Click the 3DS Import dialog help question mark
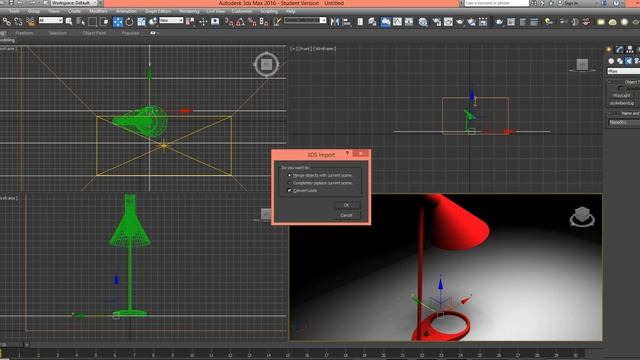Viewport: 640px width, 360px height. point(347,153)
